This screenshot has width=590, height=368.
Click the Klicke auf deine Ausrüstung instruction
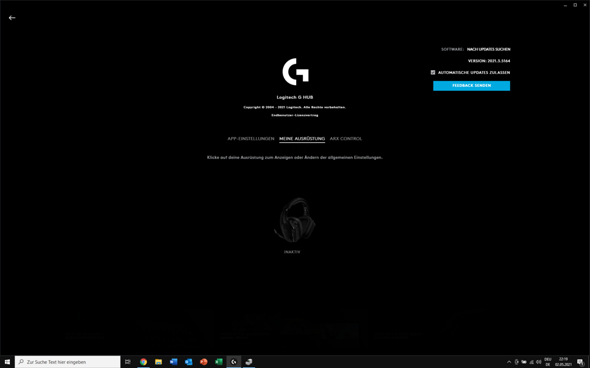tap(295, 157)
